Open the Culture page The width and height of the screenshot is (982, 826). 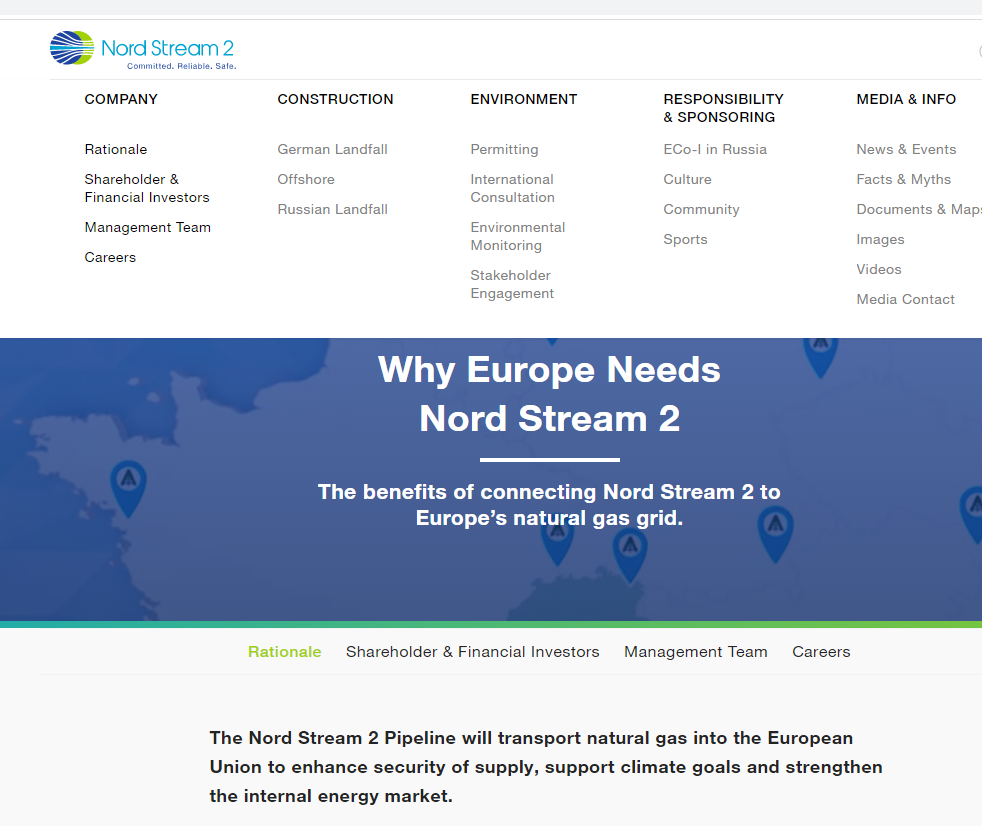[687, 179]
